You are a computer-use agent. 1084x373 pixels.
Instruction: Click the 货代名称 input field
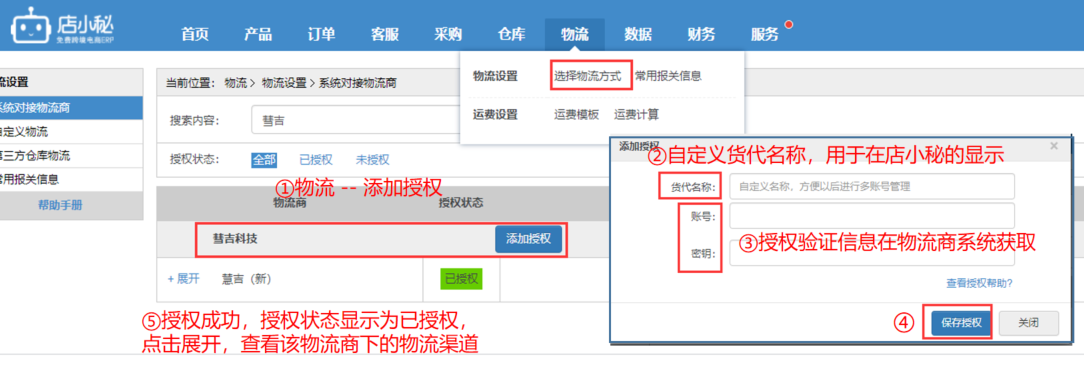click(x=872, y=186)
